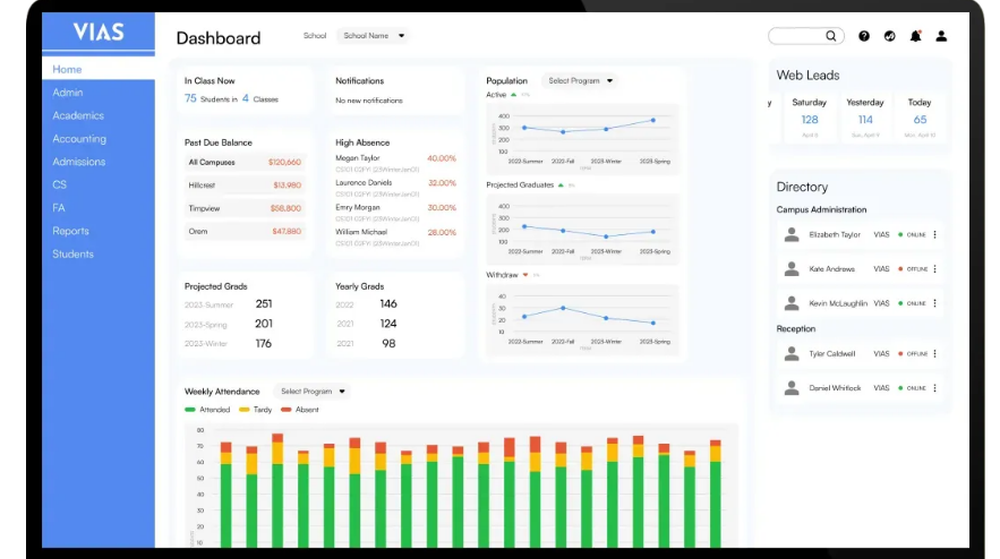Click the yellow Tardy legend swatch
The width and height of the screenshot is (1000, 559).
click(244, 410)
